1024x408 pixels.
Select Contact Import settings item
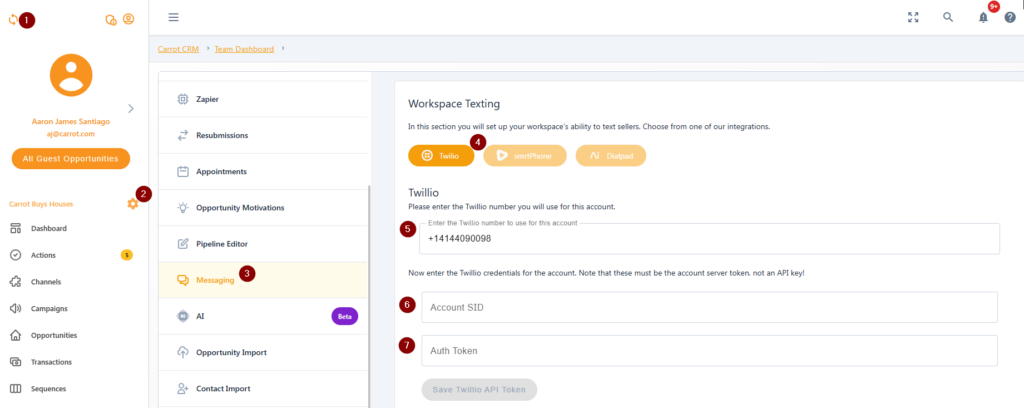coord(263,388)
